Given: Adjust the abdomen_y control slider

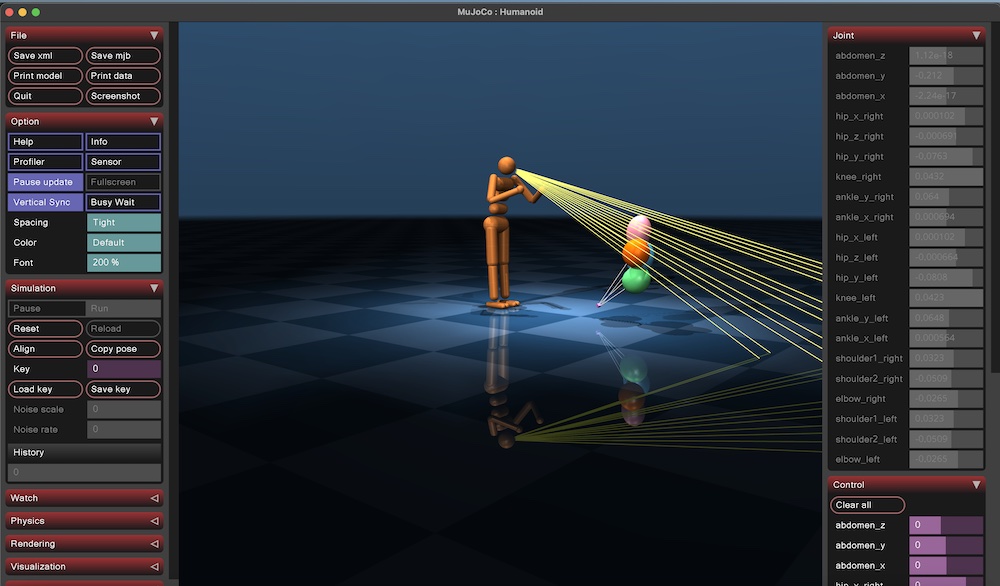Looking at the screenshot, I should pyautogui.click(x=946, y=546).
